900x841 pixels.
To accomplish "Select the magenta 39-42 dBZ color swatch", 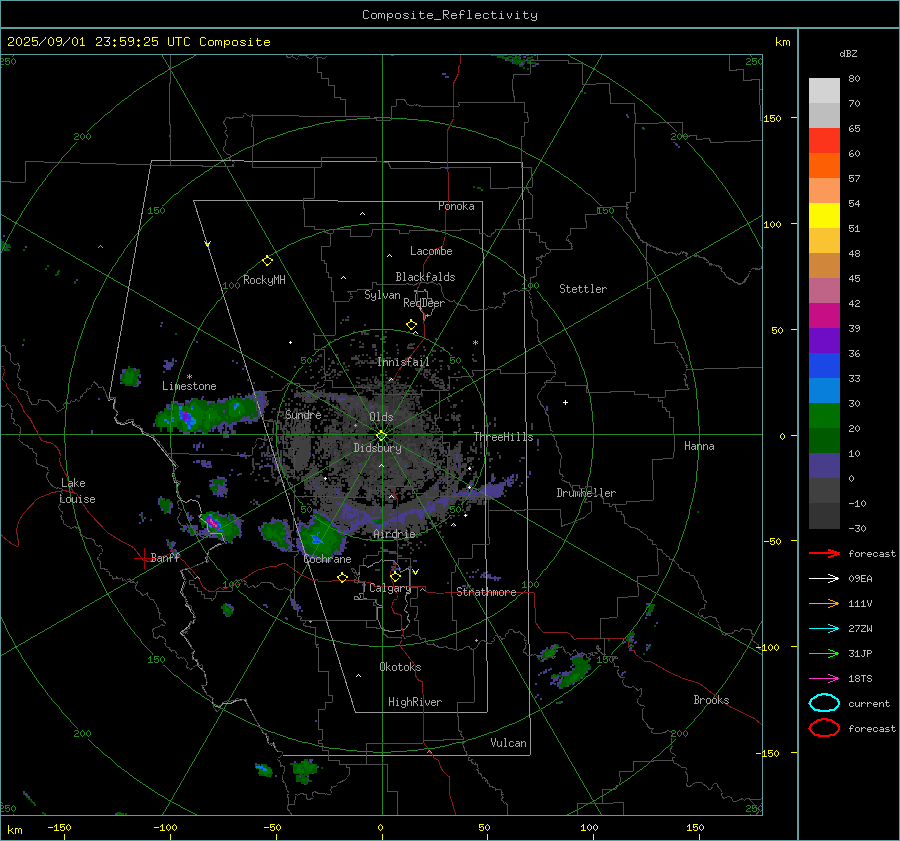I will 824,316.
